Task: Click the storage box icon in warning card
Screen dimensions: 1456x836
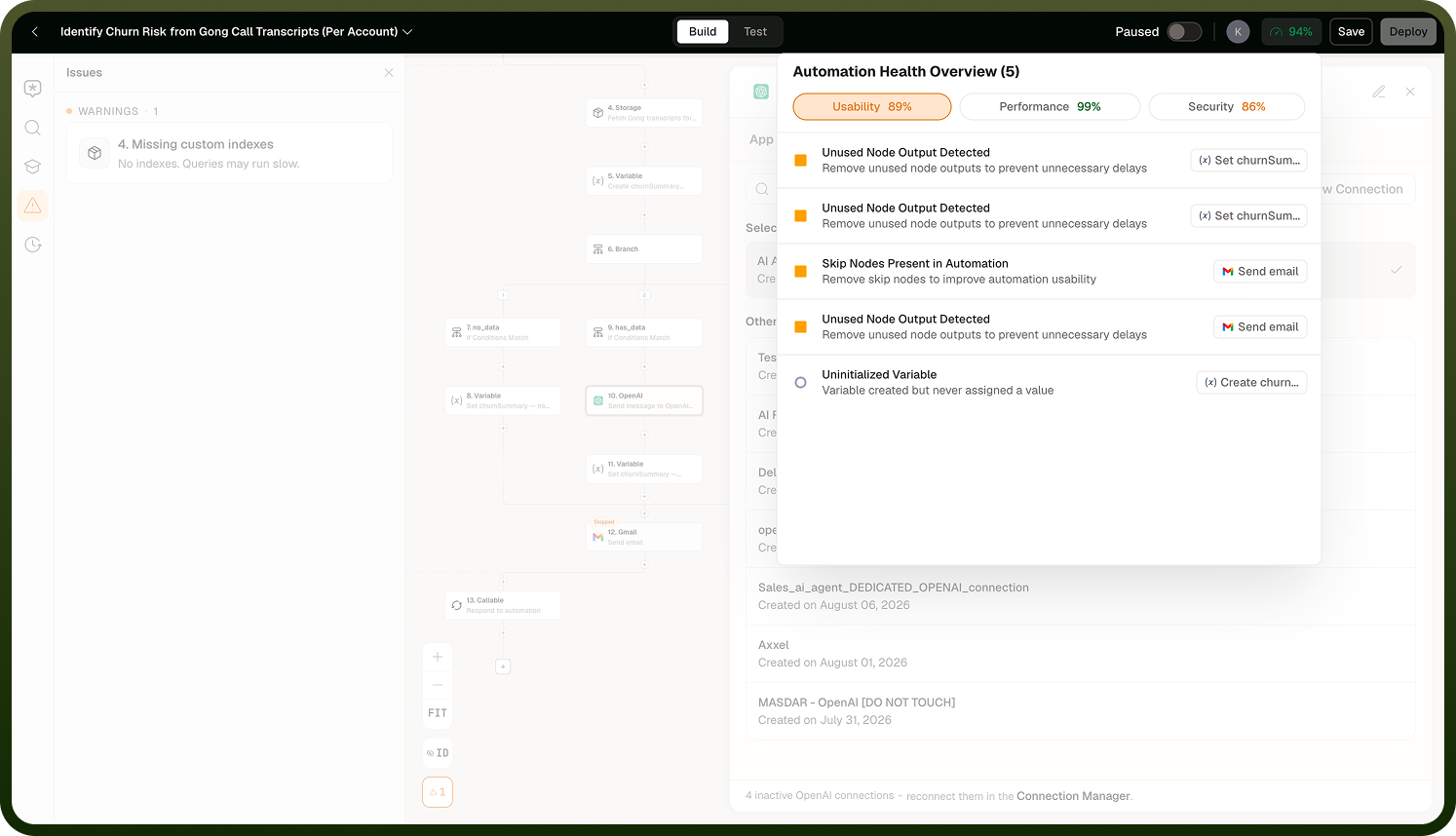Action: [95, 153]
